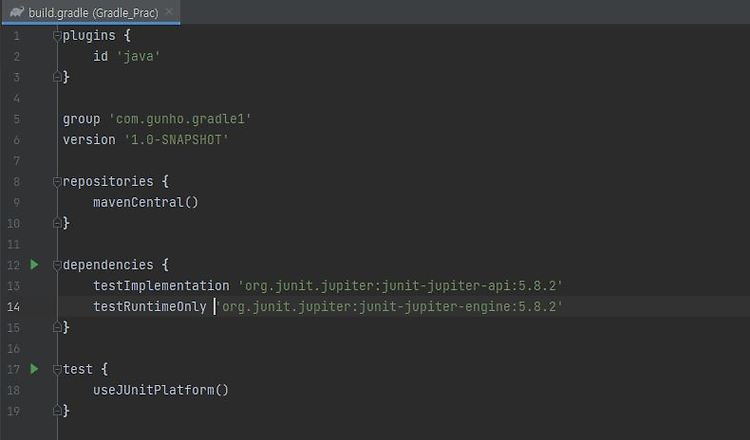Click the '1.0-SNAPSHOT' version string
Image resolution: width=750 pixels, height=440 pixels.
click(x=176, y=140)
